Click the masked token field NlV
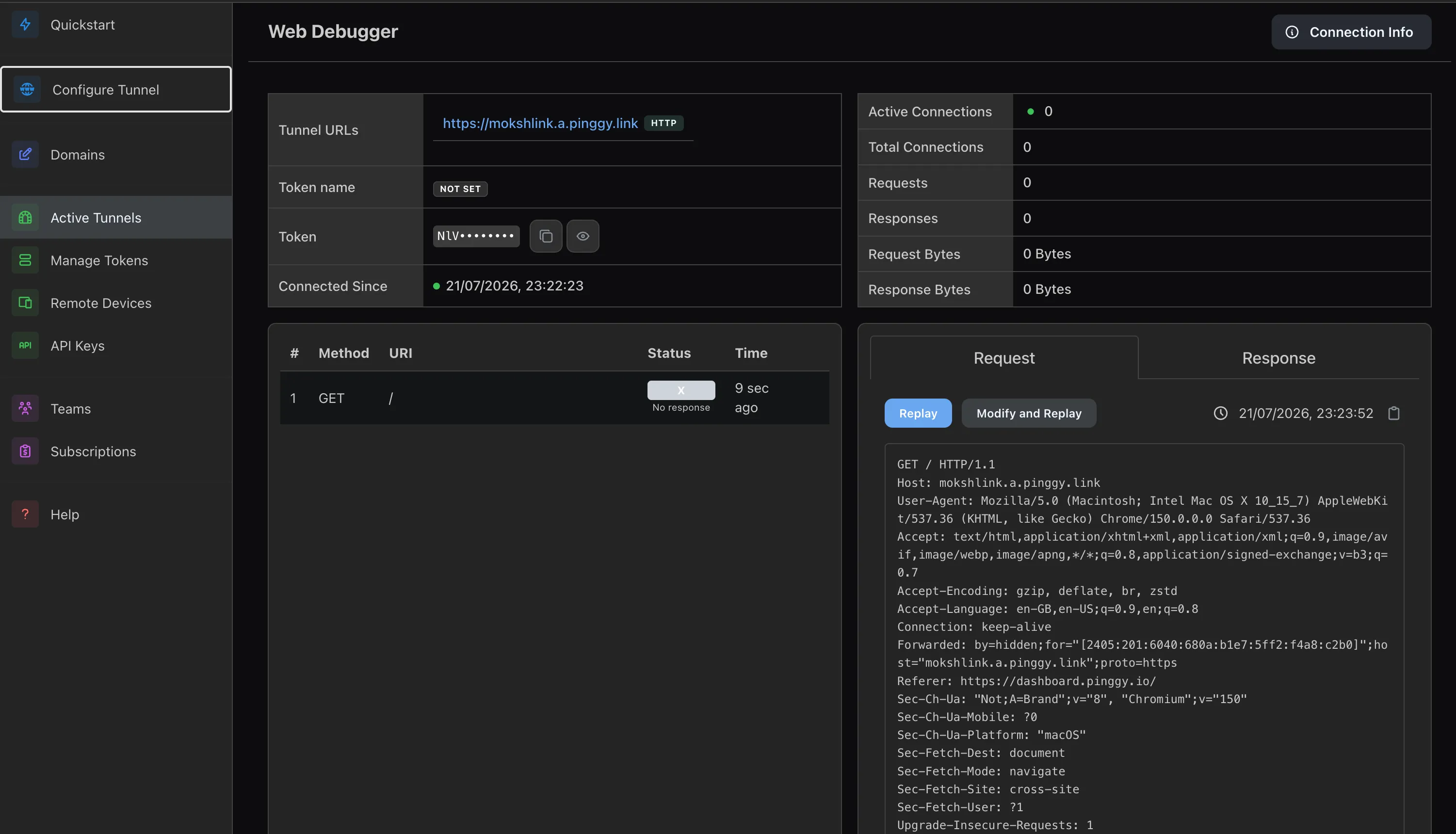The height and width of the screenshot is (834, 1456). click(x=476, y=236)
